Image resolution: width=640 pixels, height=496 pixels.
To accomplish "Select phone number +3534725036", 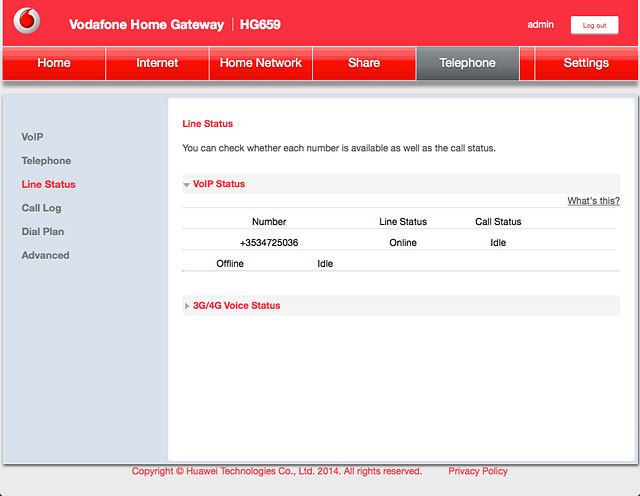I will click(x=269, y=242).
